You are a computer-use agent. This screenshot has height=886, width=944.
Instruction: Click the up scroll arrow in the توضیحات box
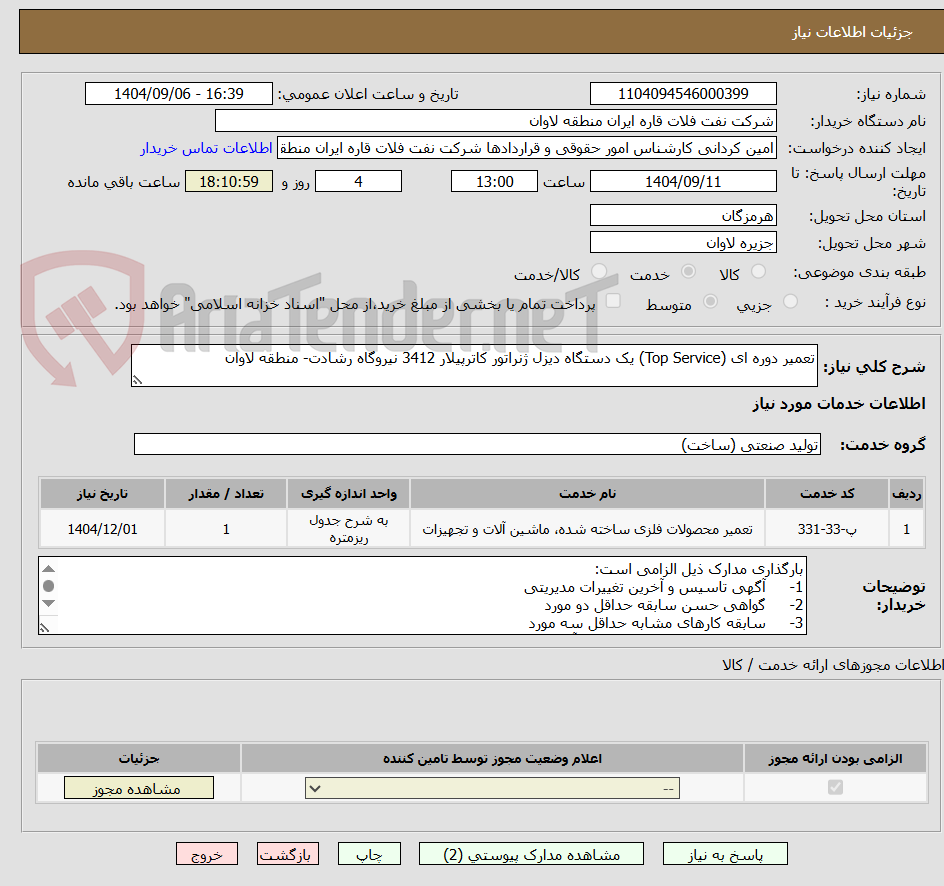pyautogui.click(x=47, y=568)
